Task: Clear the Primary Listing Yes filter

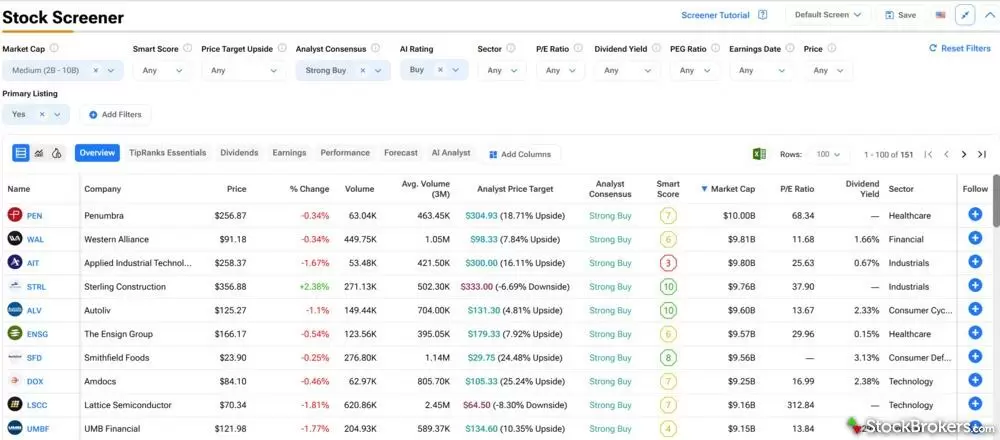Action: click(x=42, y=114)
